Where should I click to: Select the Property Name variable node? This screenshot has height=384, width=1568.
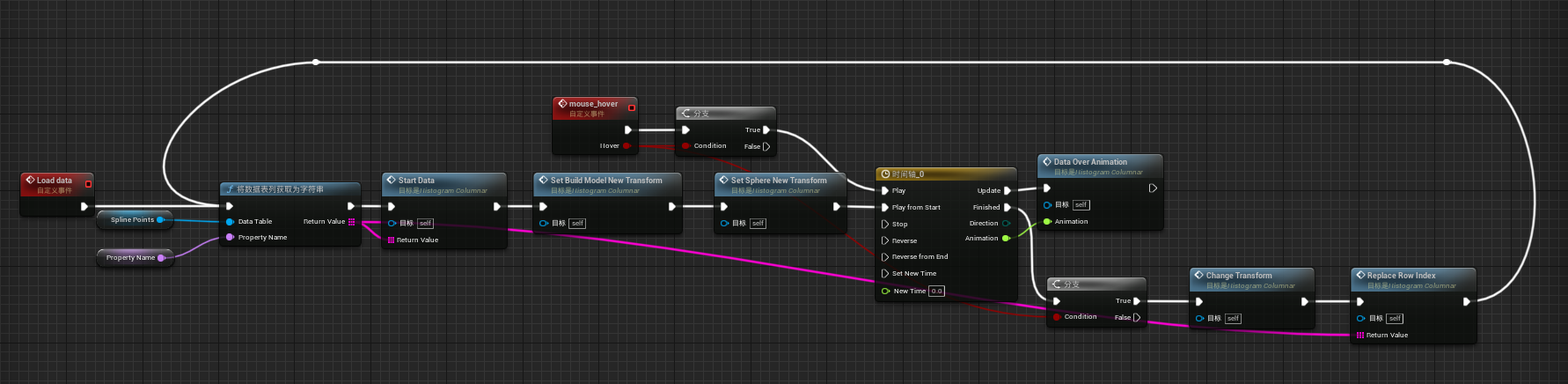[135, 257]
